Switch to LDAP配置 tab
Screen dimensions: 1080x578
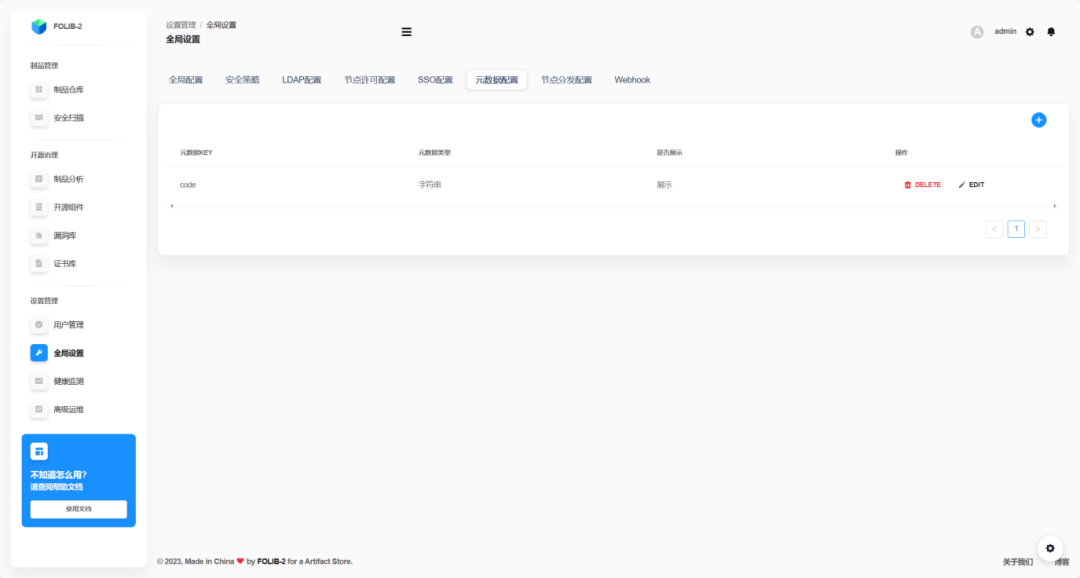coord(302,80)
